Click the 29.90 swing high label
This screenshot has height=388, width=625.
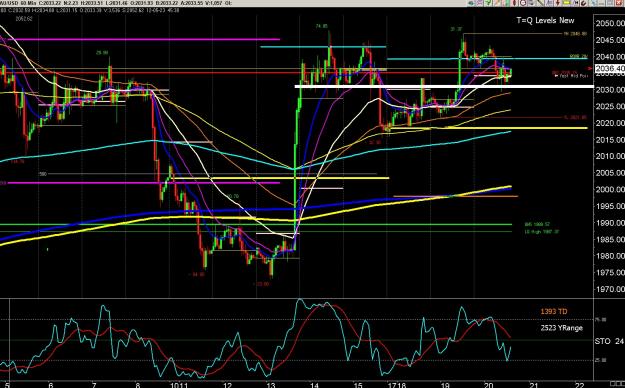pos(102,53)
